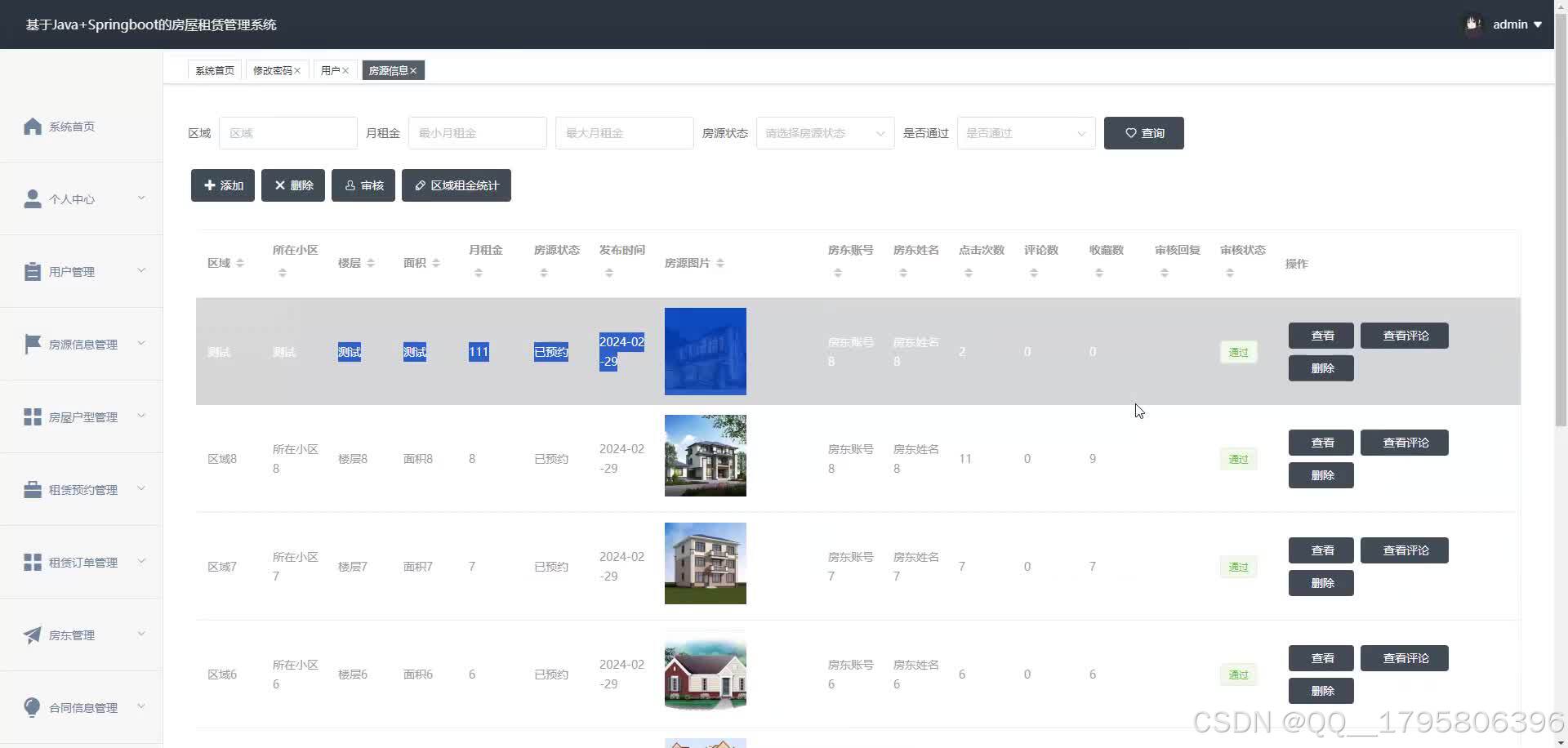Click the 个人中心 person icon
The height and width of the screenshot is (748, 1568).
point(33,199)
